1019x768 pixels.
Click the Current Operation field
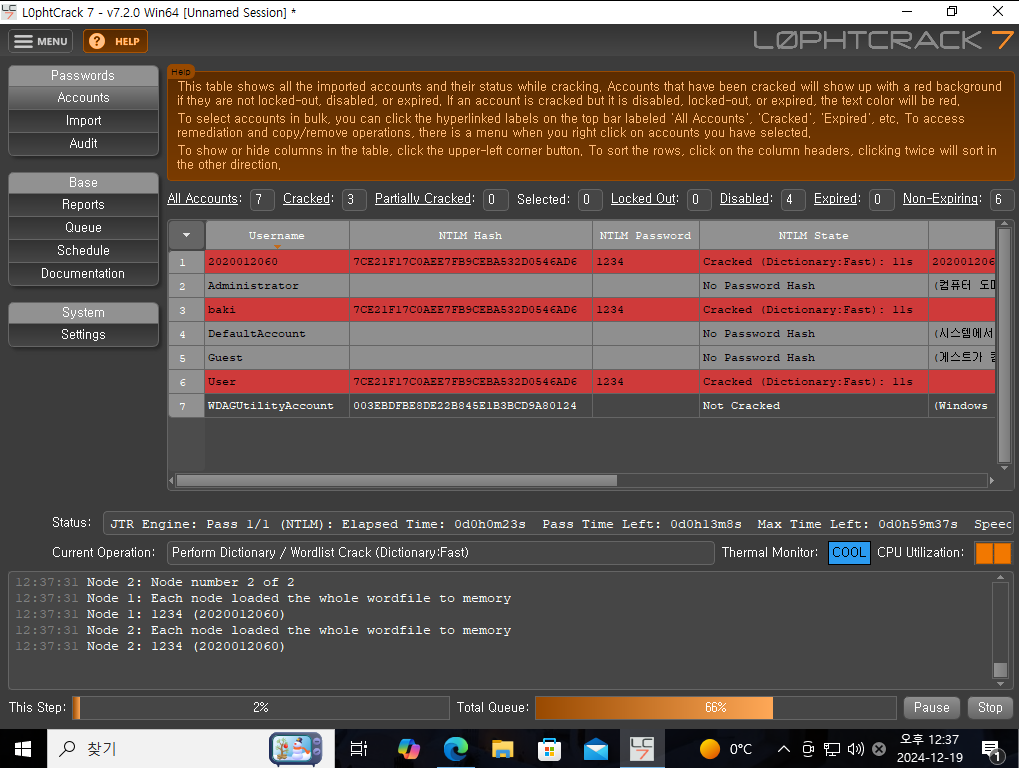click(x=441, y=552)
